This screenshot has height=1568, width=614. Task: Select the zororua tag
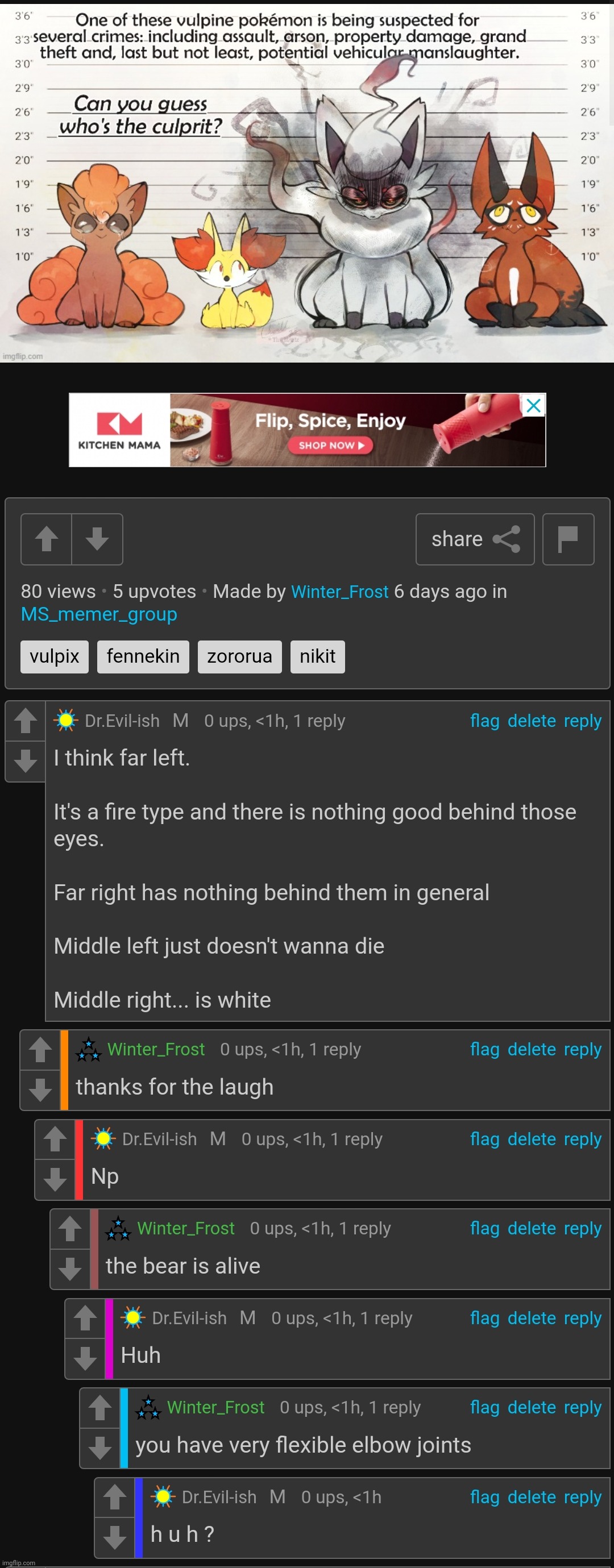(x=239, y=656)
